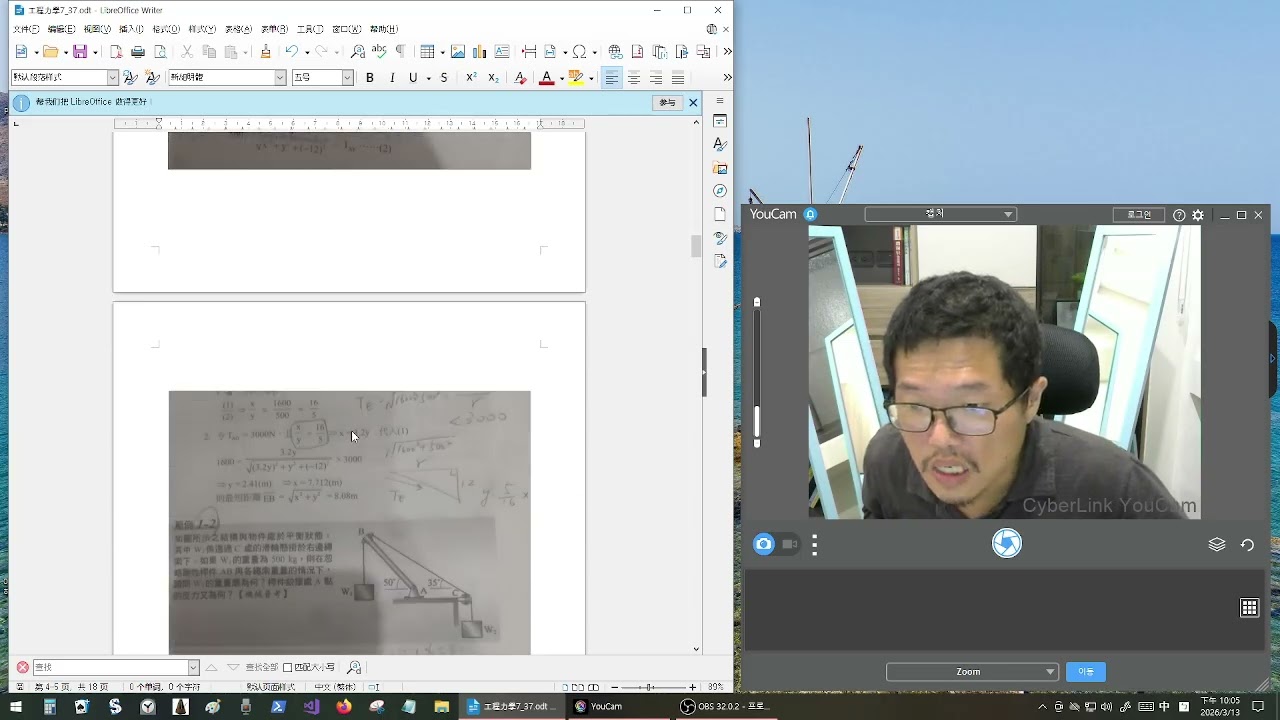Save the document with the floppy icon
The width and height of the screenshot is (1280, 720).
pyautogui.click(x=80, y=52)
